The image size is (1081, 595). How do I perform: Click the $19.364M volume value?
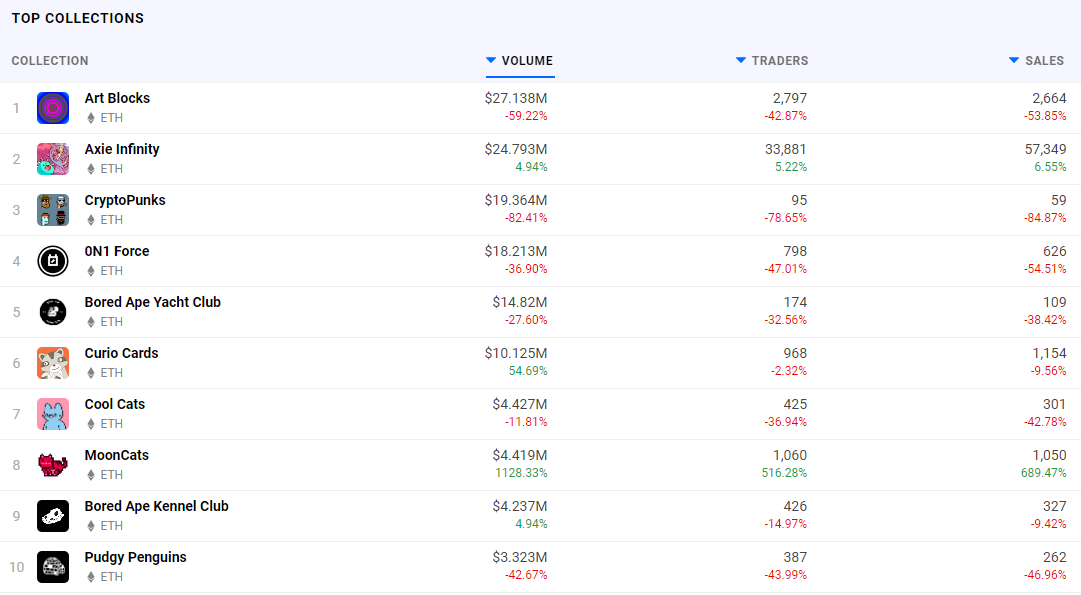click(x=516, y=200)
